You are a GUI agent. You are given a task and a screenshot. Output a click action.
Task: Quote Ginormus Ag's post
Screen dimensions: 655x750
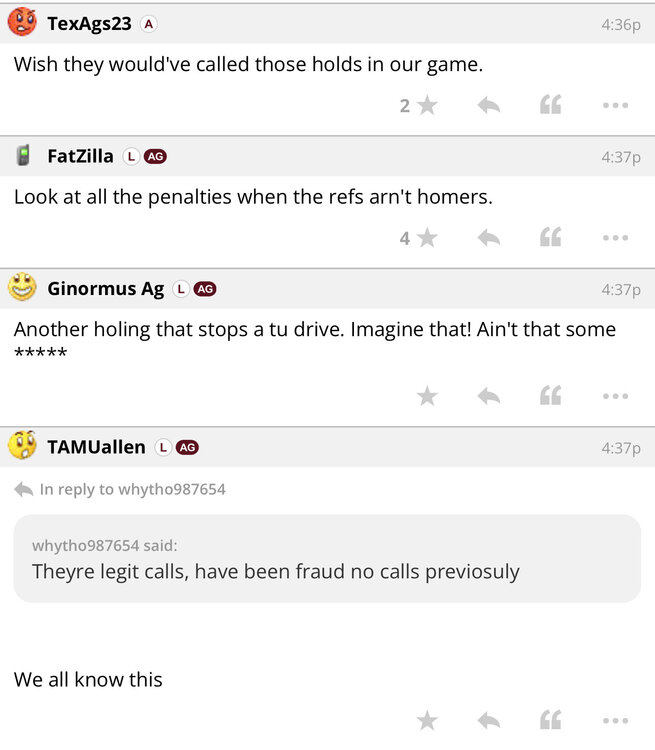(550, 396)
